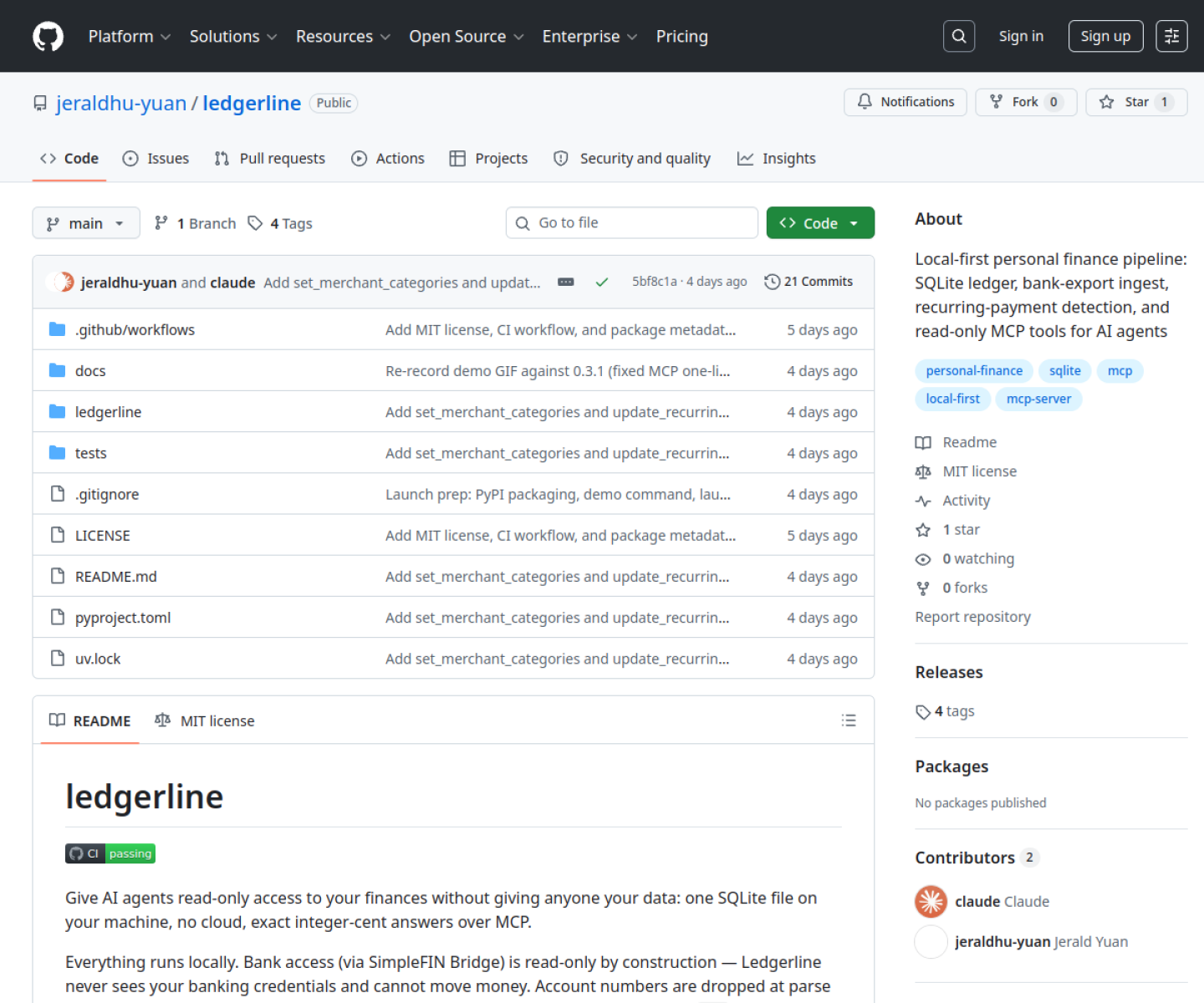
Task: Click the pulse icon beside Activity
Action: tap(923, 501)
